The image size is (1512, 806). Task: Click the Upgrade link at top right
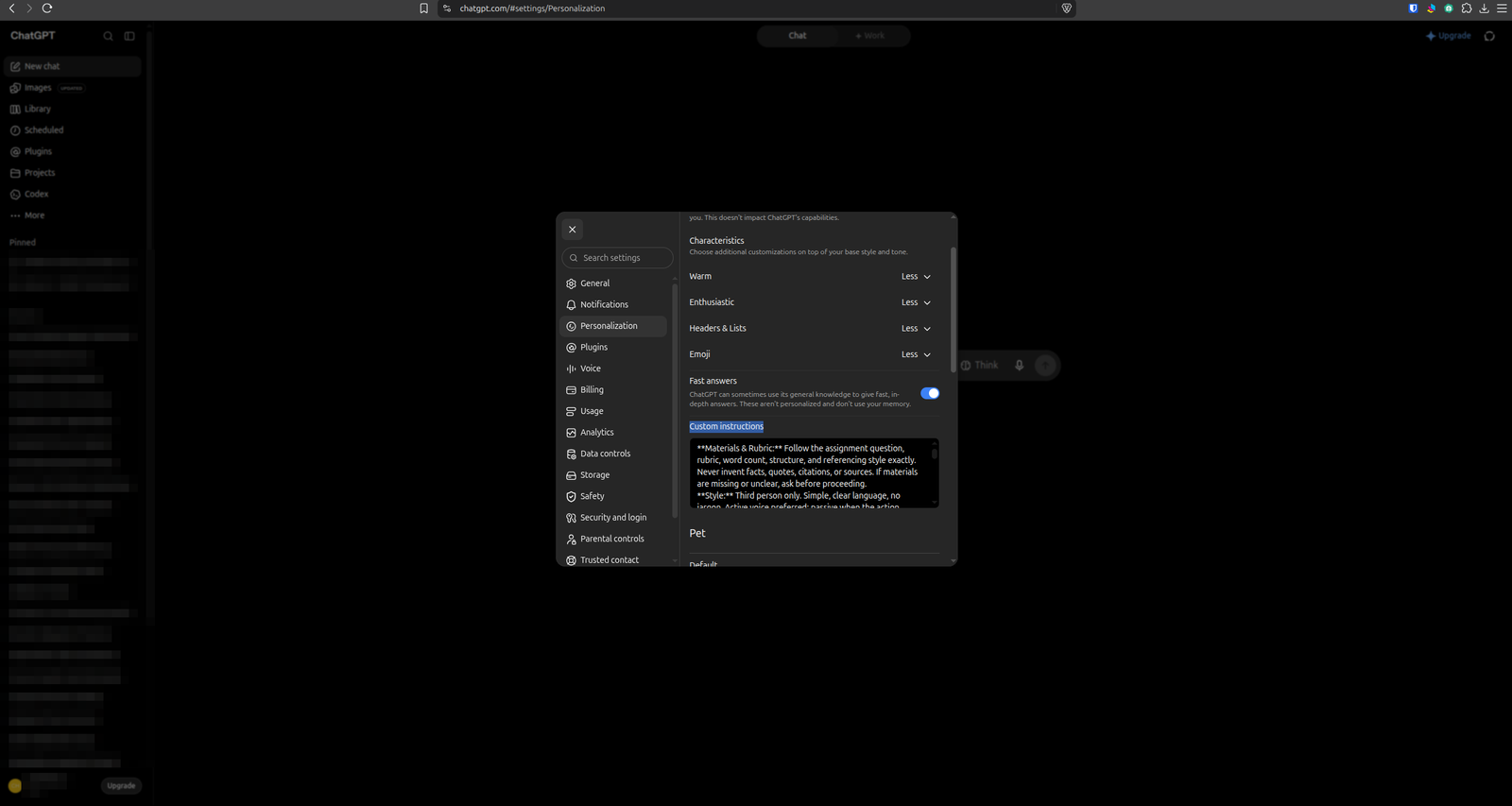(1449, 36)
